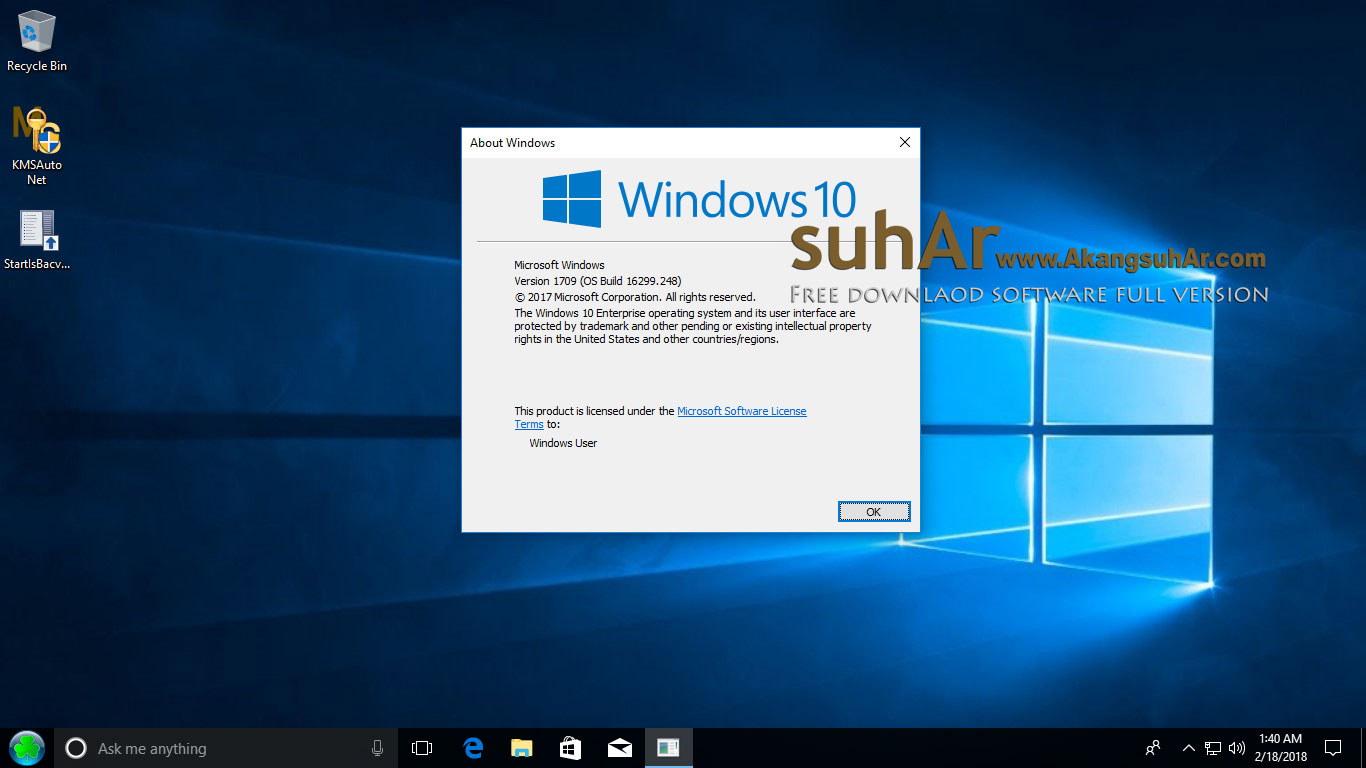Open the volume speaker tray icon
1366x768 pixels.
pyautogui.click(x=1237, y=748)
